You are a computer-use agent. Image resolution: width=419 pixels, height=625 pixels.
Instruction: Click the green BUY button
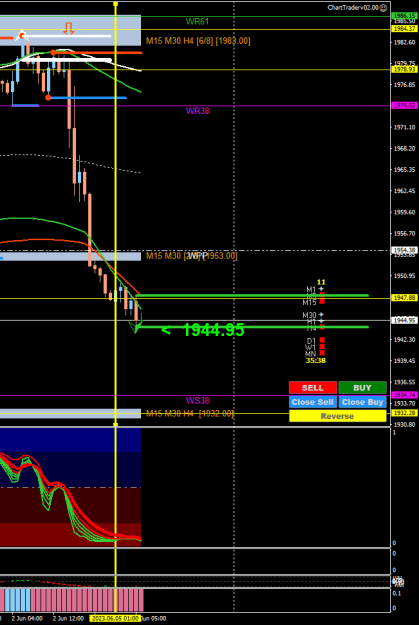[x=363, y=388]
